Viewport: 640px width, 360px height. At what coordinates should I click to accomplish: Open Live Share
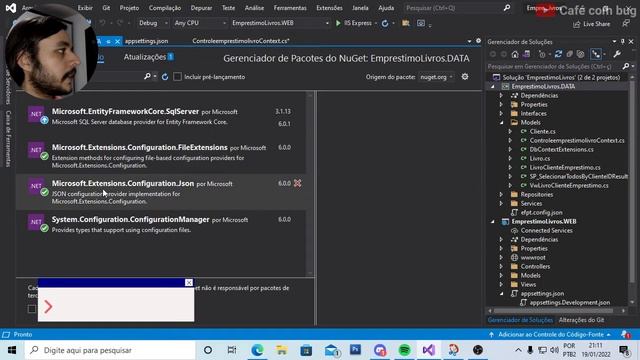592,24
